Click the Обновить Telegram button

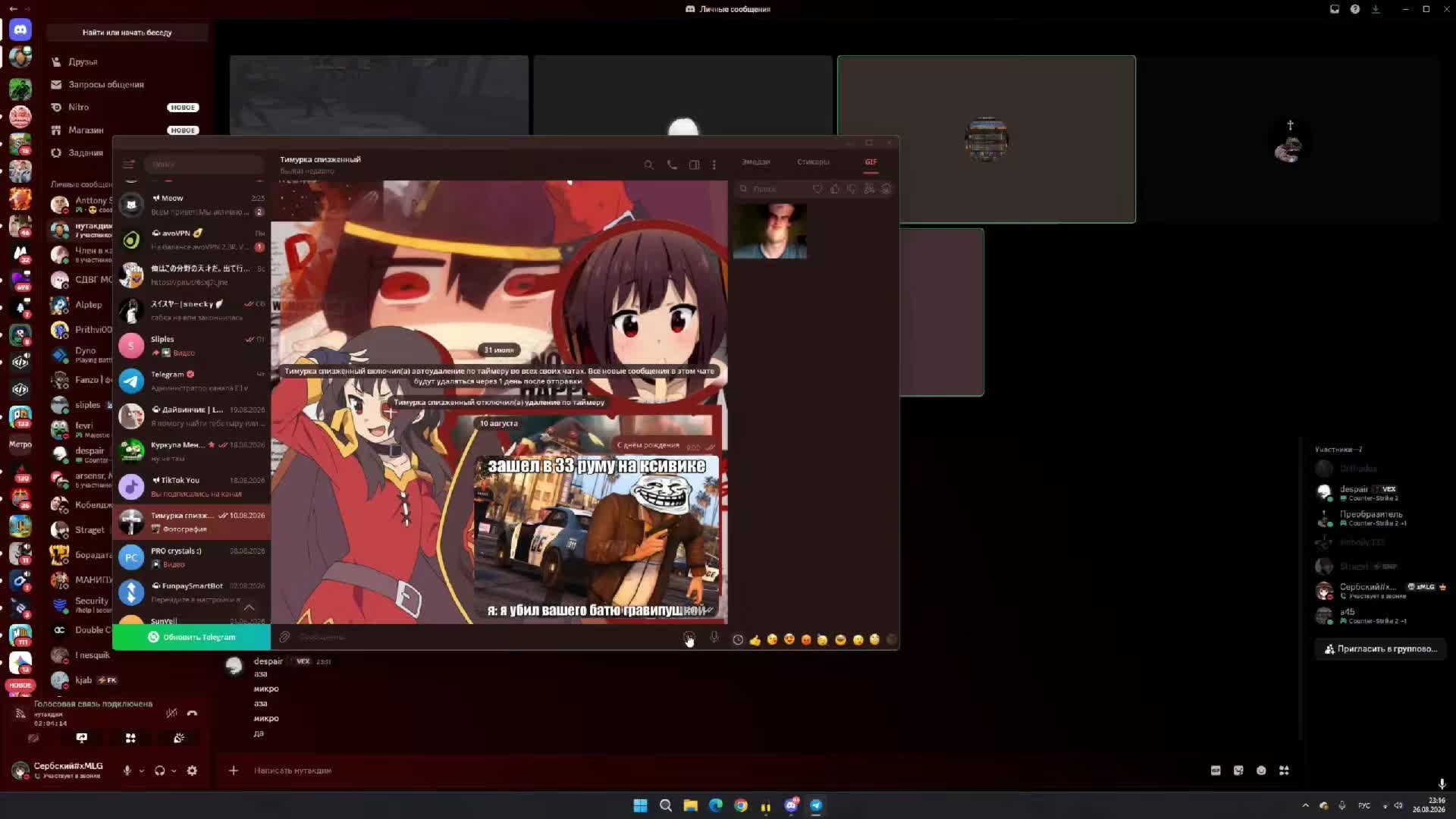192,637
